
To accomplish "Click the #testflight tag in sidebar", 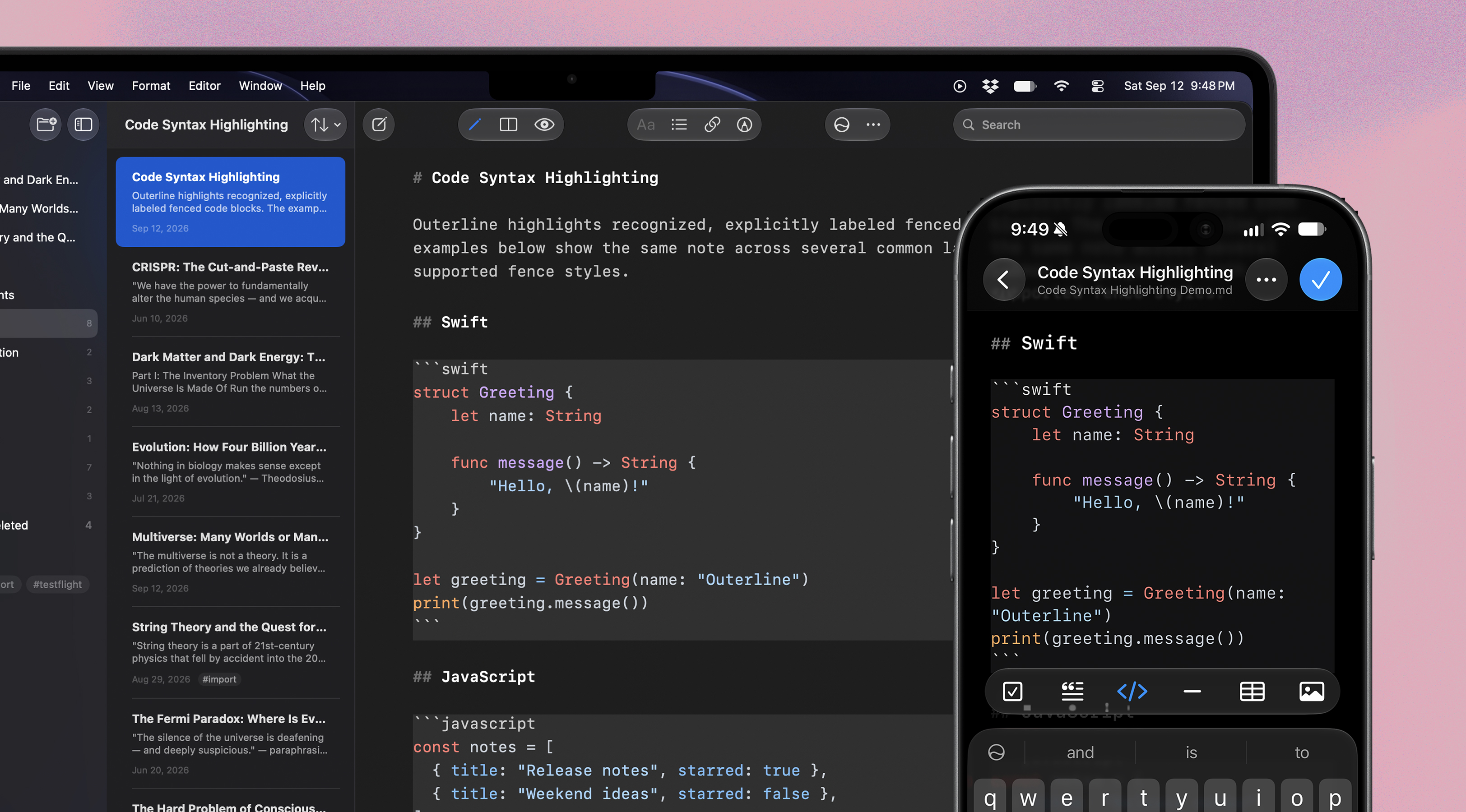I will pyautogui.click(x=57, y=584).
